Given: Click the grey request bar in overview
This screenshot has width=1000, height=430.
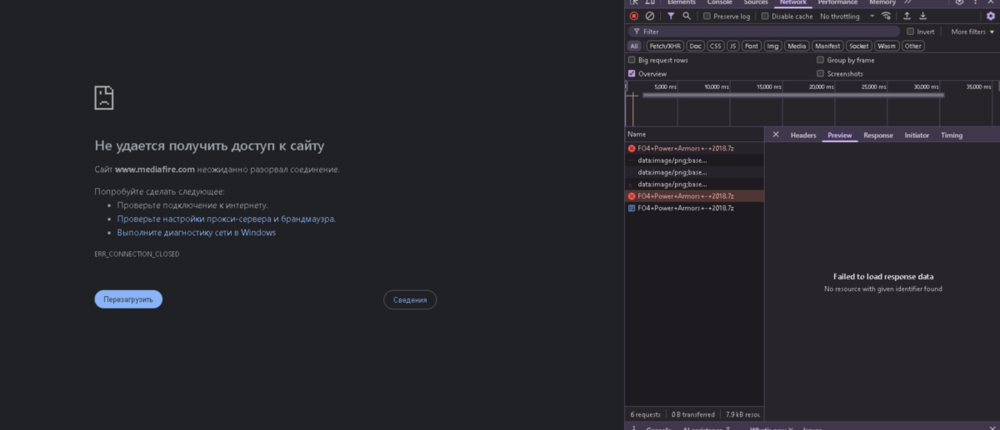Looking at the screenshot, I should tap(793, 95).
